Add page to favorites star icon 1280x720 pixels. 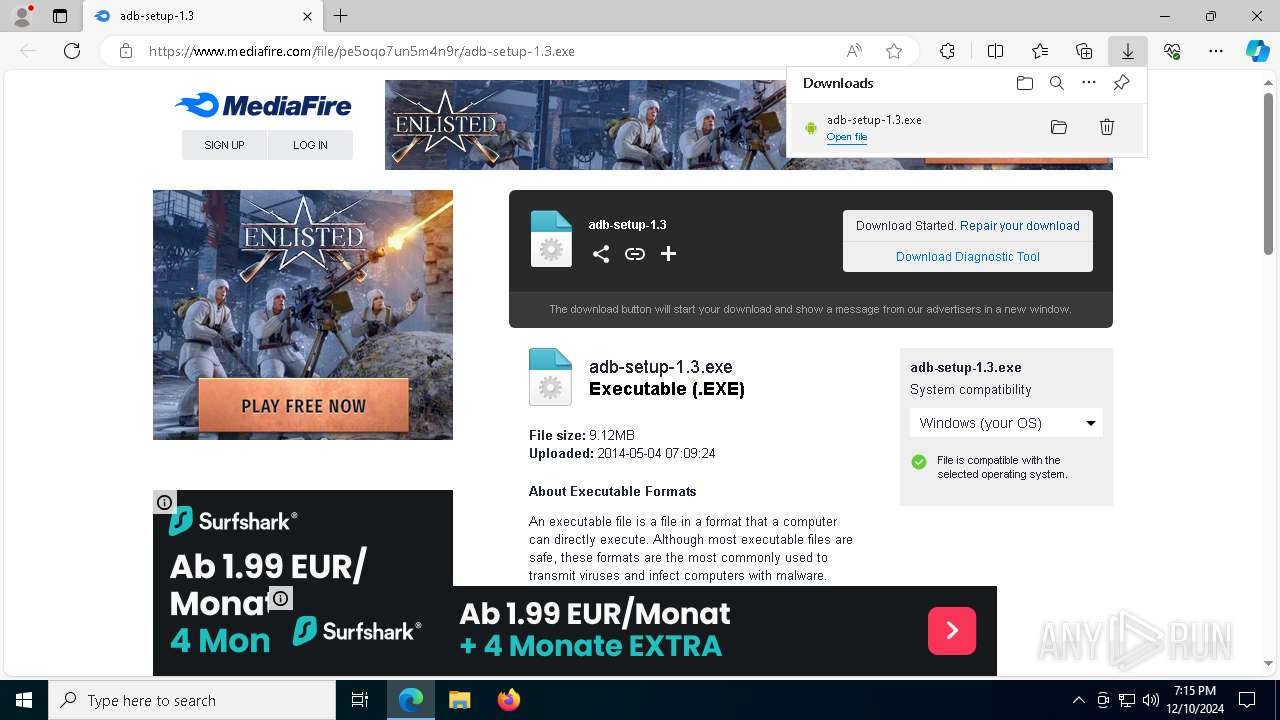pyautogui.click(x=894, y=51)
